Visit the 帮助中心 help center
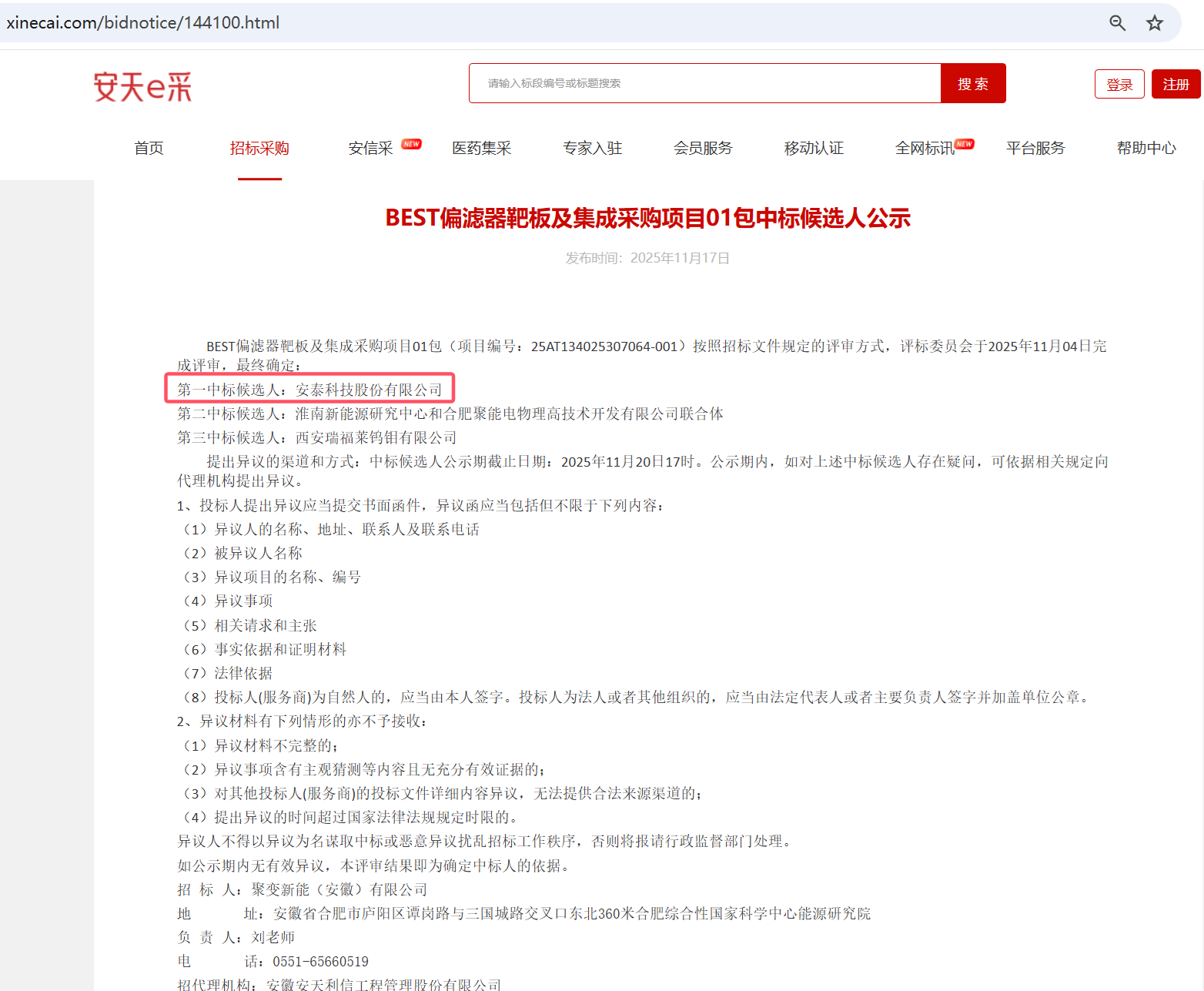This screenshot has width=1204, height=991. click(x=1146, y=148)
